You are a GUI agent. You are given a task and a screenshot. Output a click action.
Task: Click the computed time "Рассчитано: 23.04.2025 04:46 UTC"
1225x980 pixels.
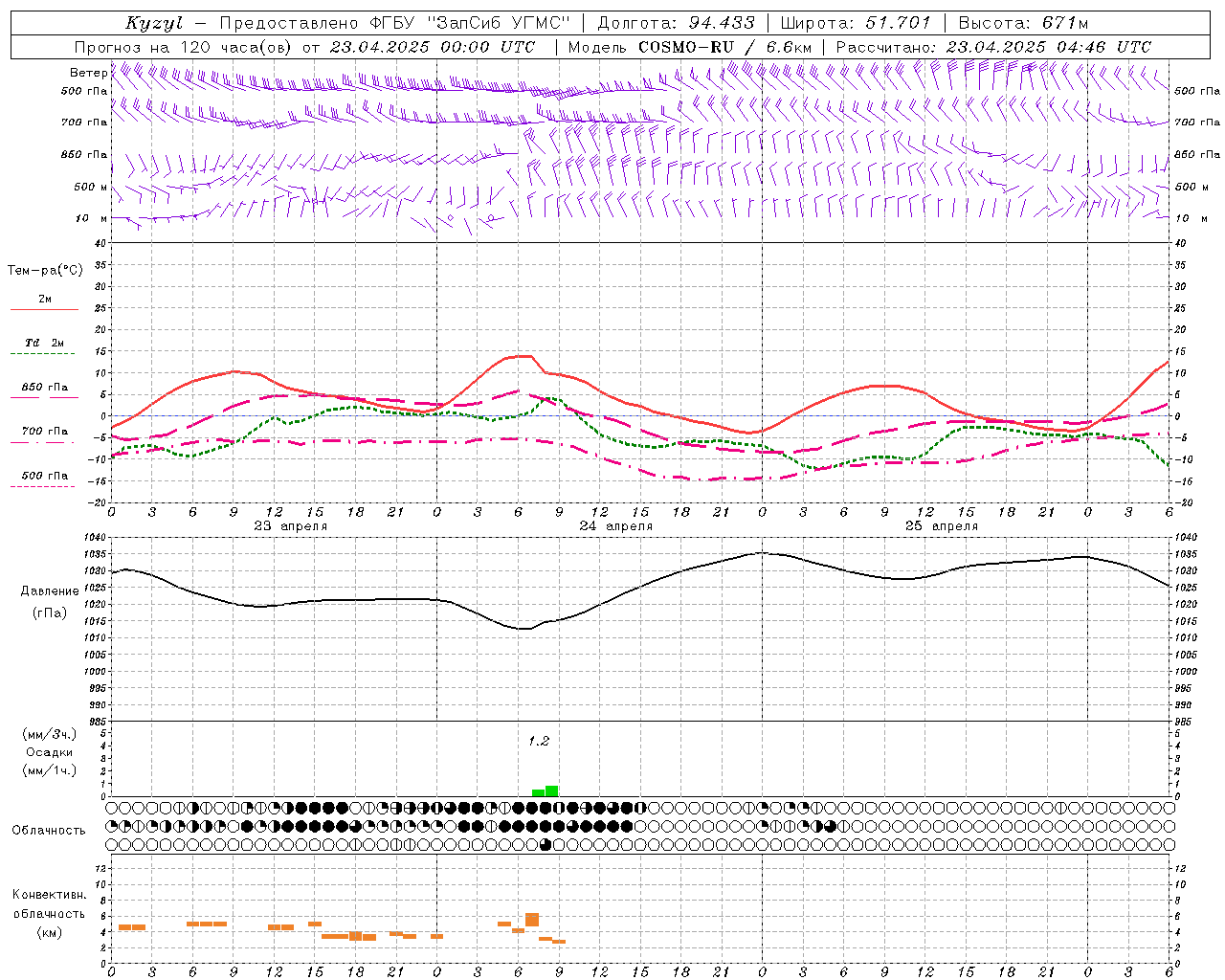(x=993, y=47)
